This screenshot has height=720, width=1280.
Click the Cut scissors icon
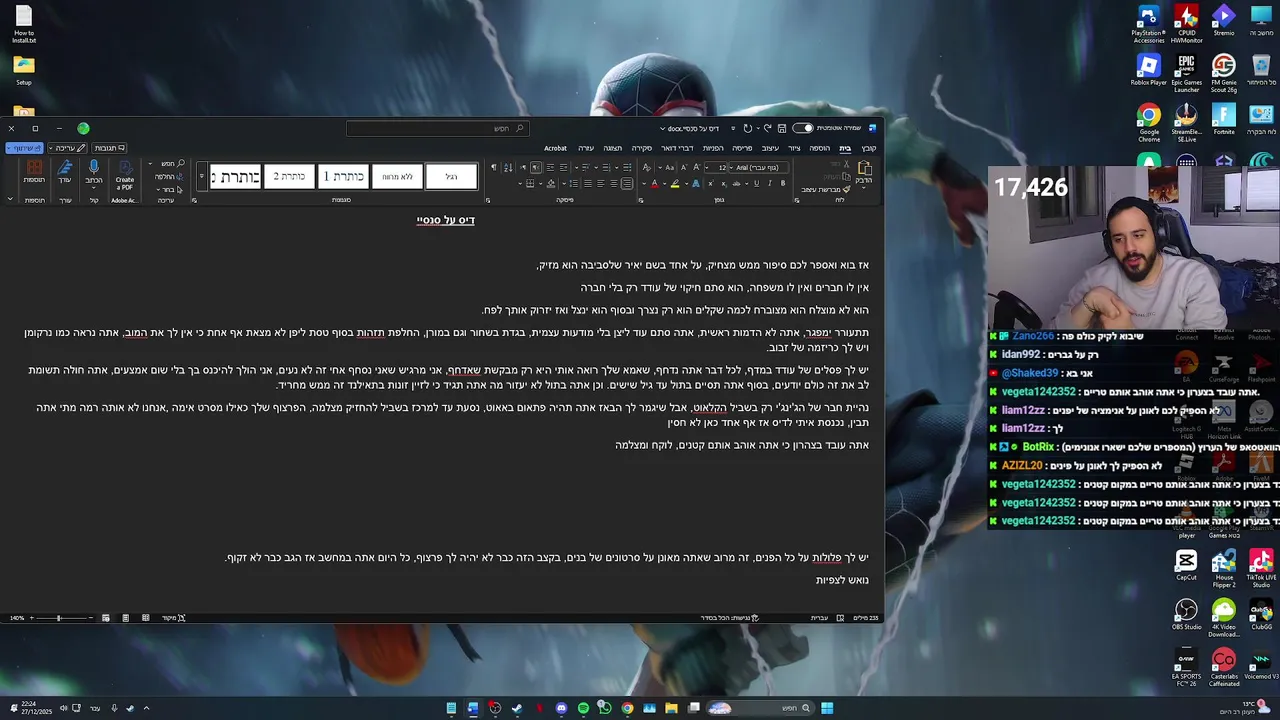pos(846,165)
